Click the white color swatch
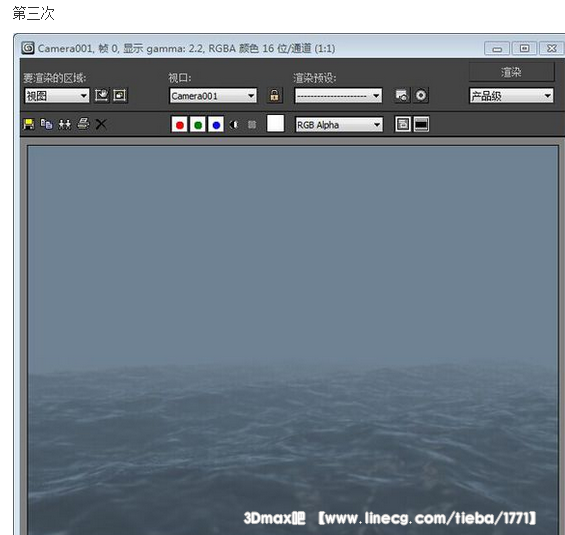This screenshot has width=565, height=535. (x=275, y=124)
